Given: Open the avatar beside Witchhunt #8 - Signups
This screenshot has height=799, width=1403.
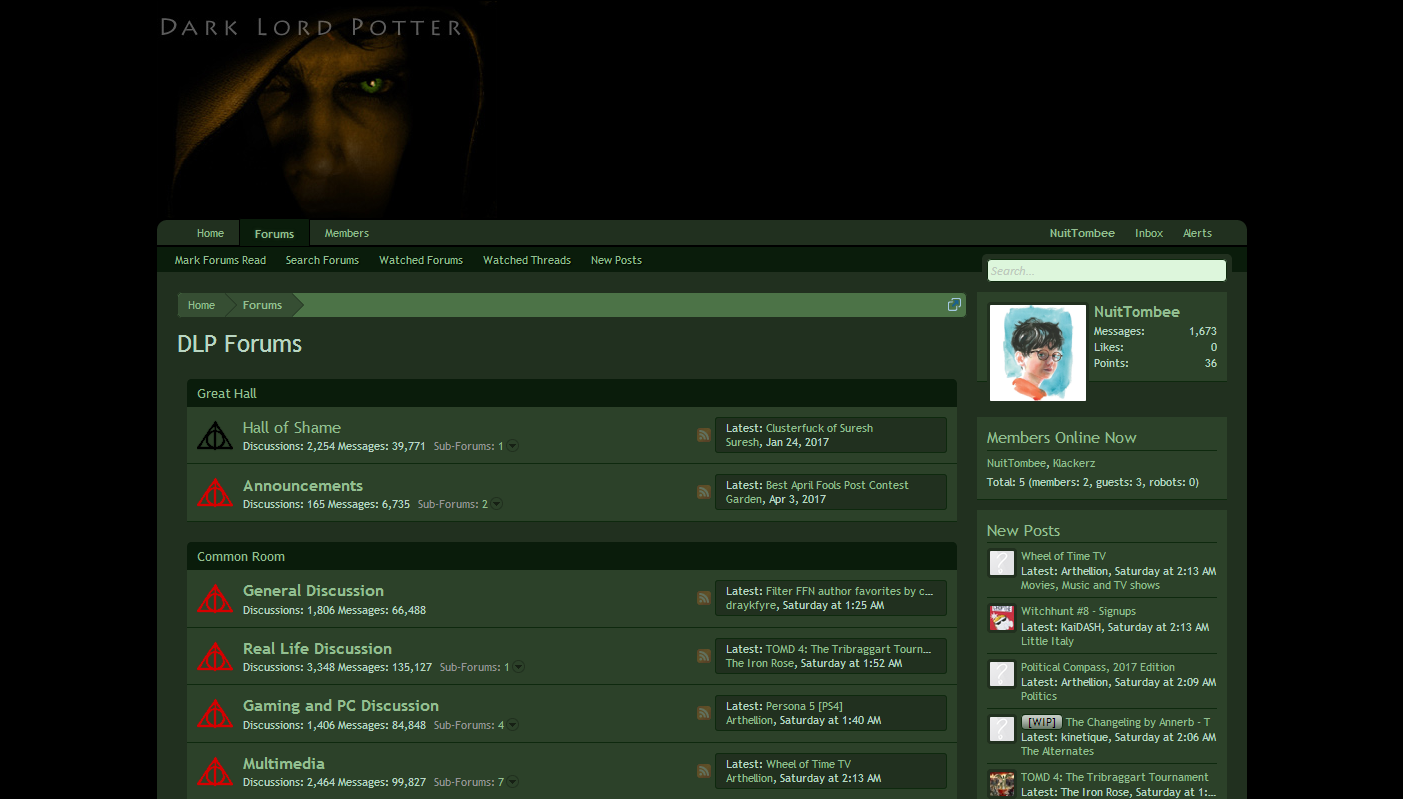Looking at the screenshot, I should [x=1002, y=618].
